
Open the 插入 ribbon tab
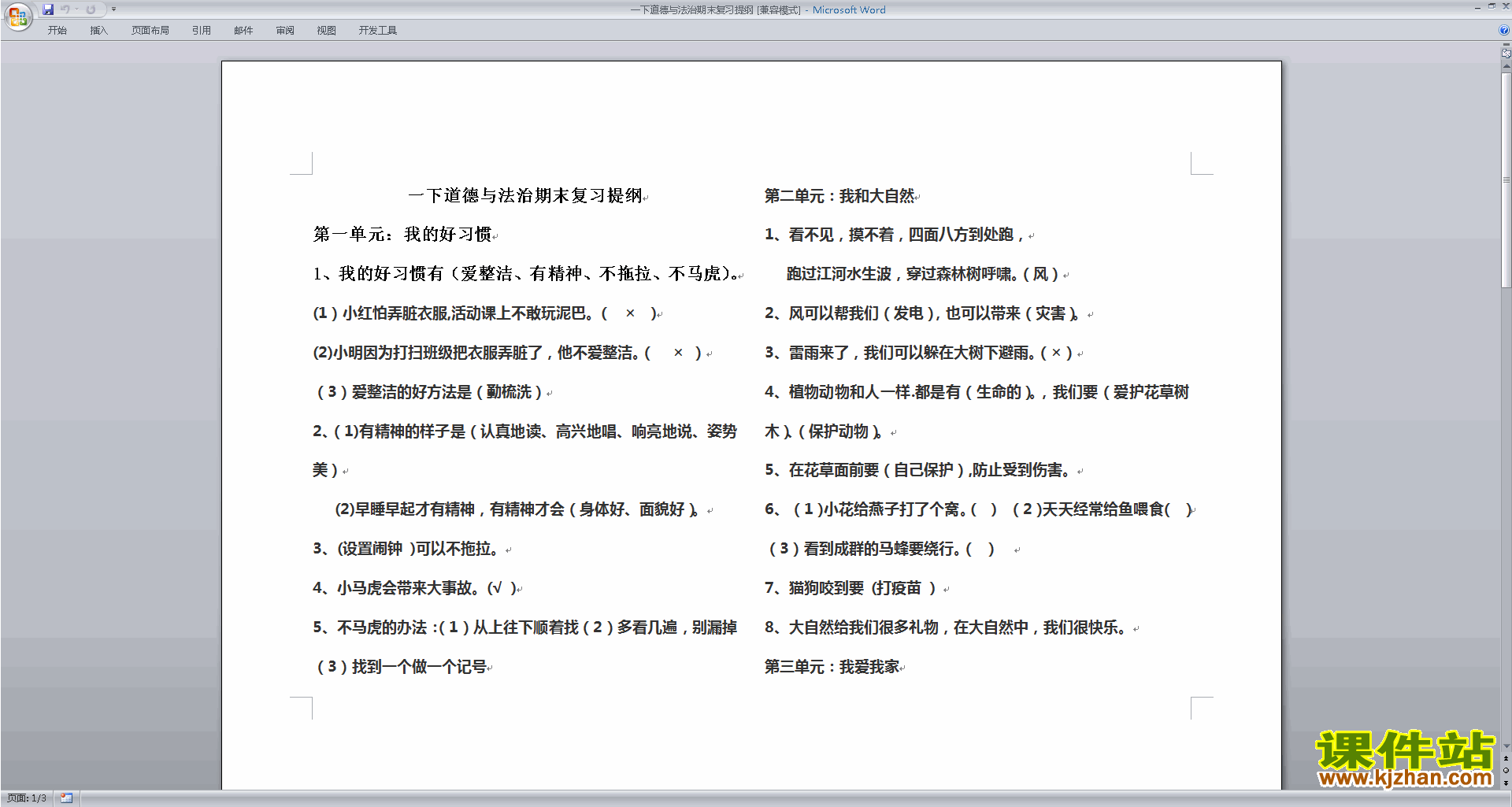coord(98,30)
